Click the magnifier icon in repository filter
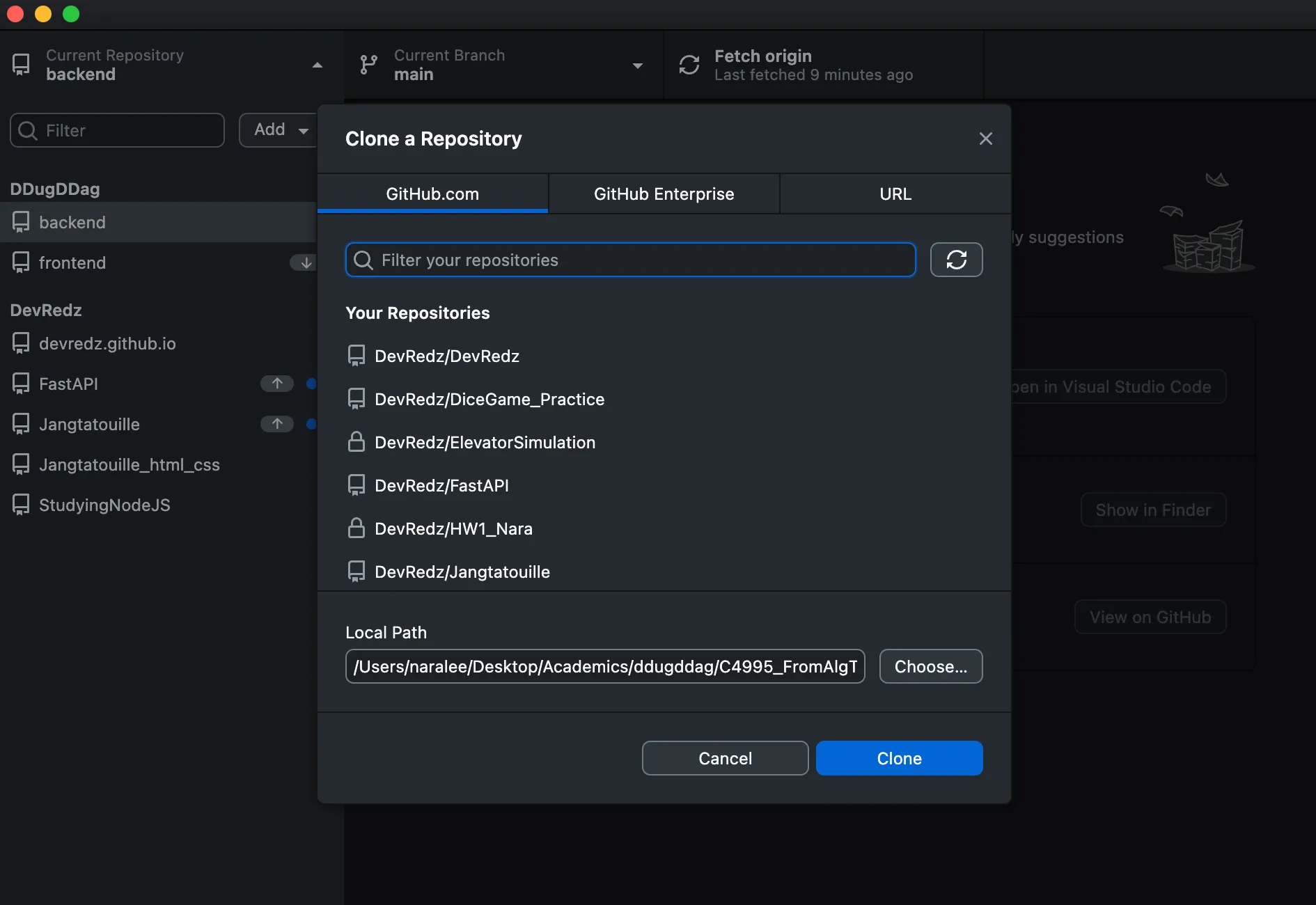1316x905 pixels. pyautogui.click(x=363, y=260)
